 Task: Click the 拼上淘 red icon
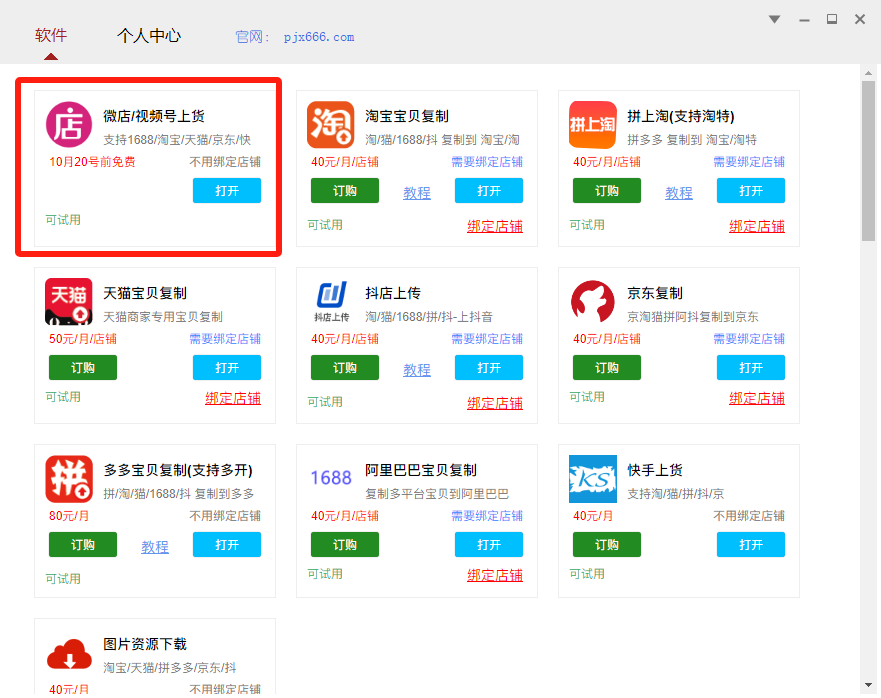593,124
